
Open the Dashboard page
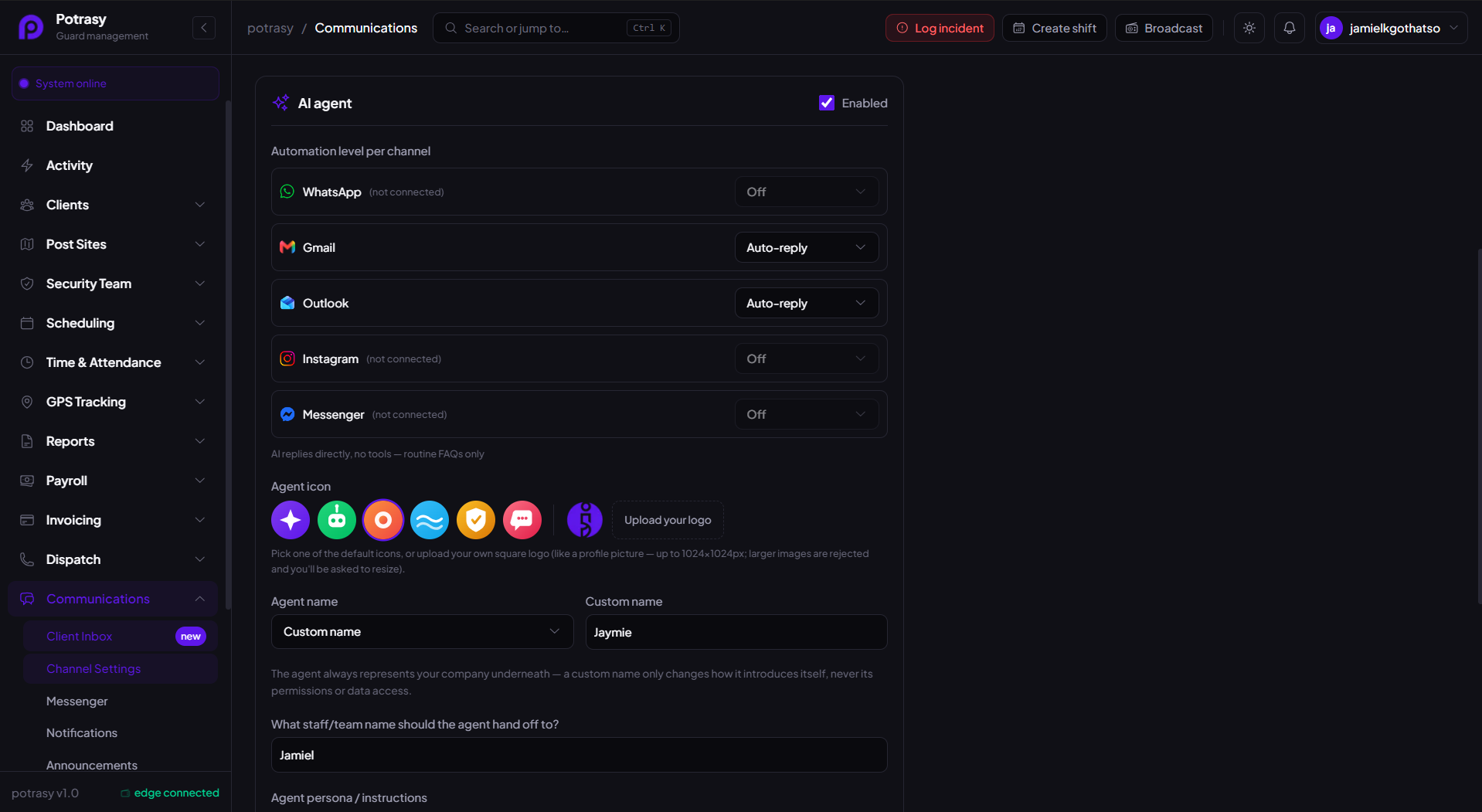click(x=114, y=126)
